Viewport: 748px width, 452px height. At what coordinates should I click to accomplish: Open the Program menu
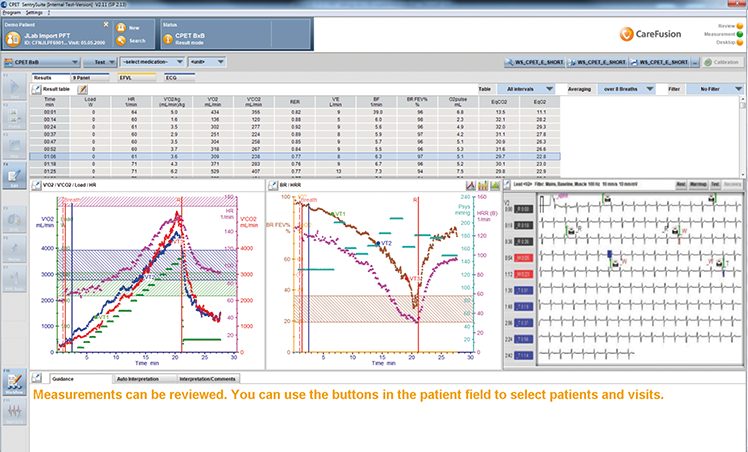[12, 12]
